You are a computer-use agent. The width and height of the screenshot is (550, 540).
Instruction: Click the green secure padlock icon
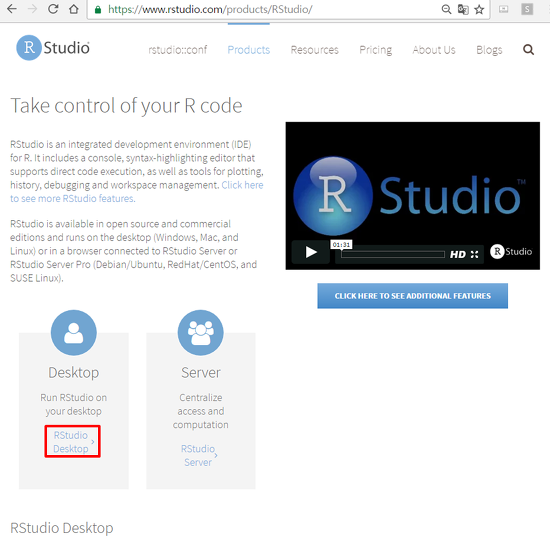click(x=98, y=9)
